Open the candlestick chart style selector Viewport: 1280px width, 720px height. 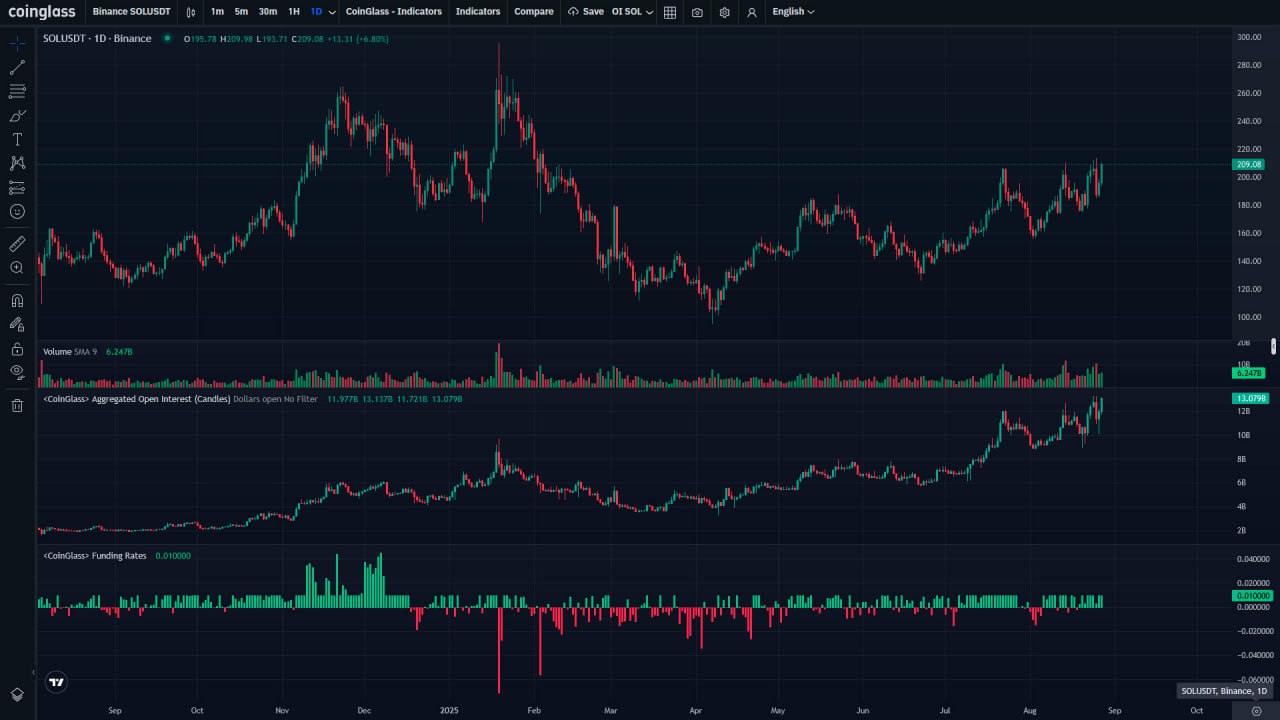coord(191,12)
